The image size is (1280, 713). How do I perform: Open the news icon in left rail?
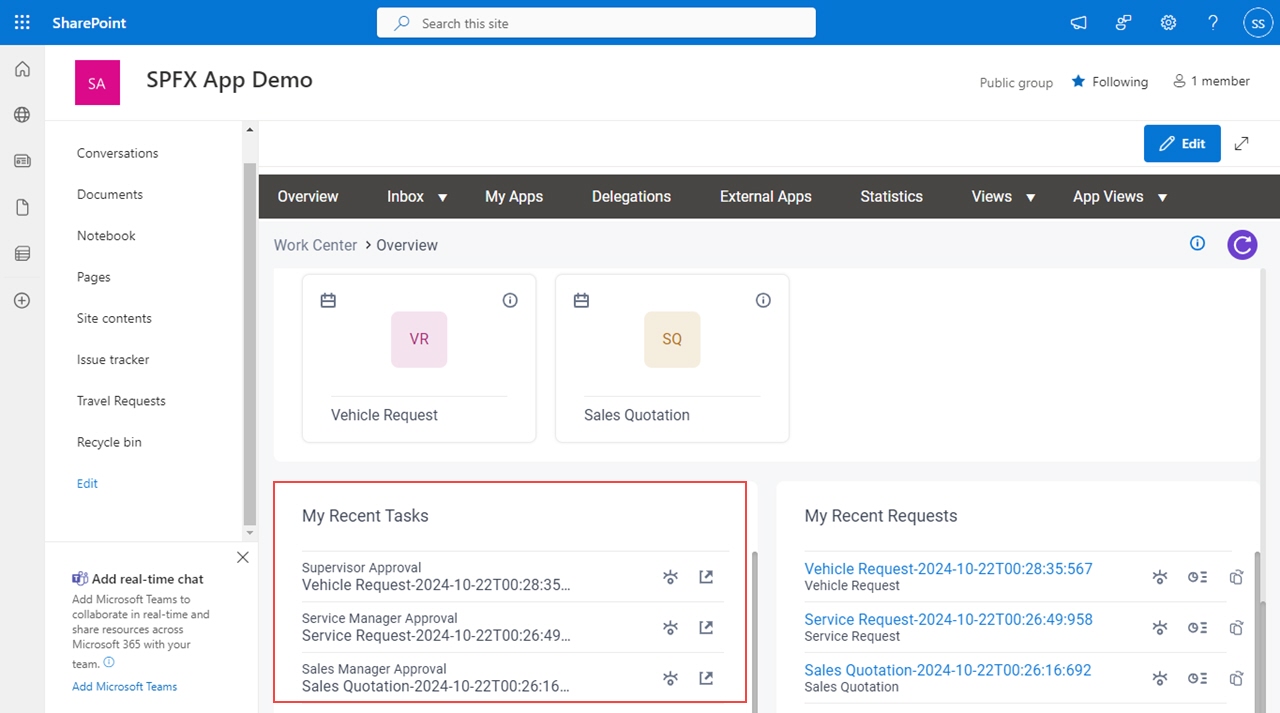[x=22, y=161]
